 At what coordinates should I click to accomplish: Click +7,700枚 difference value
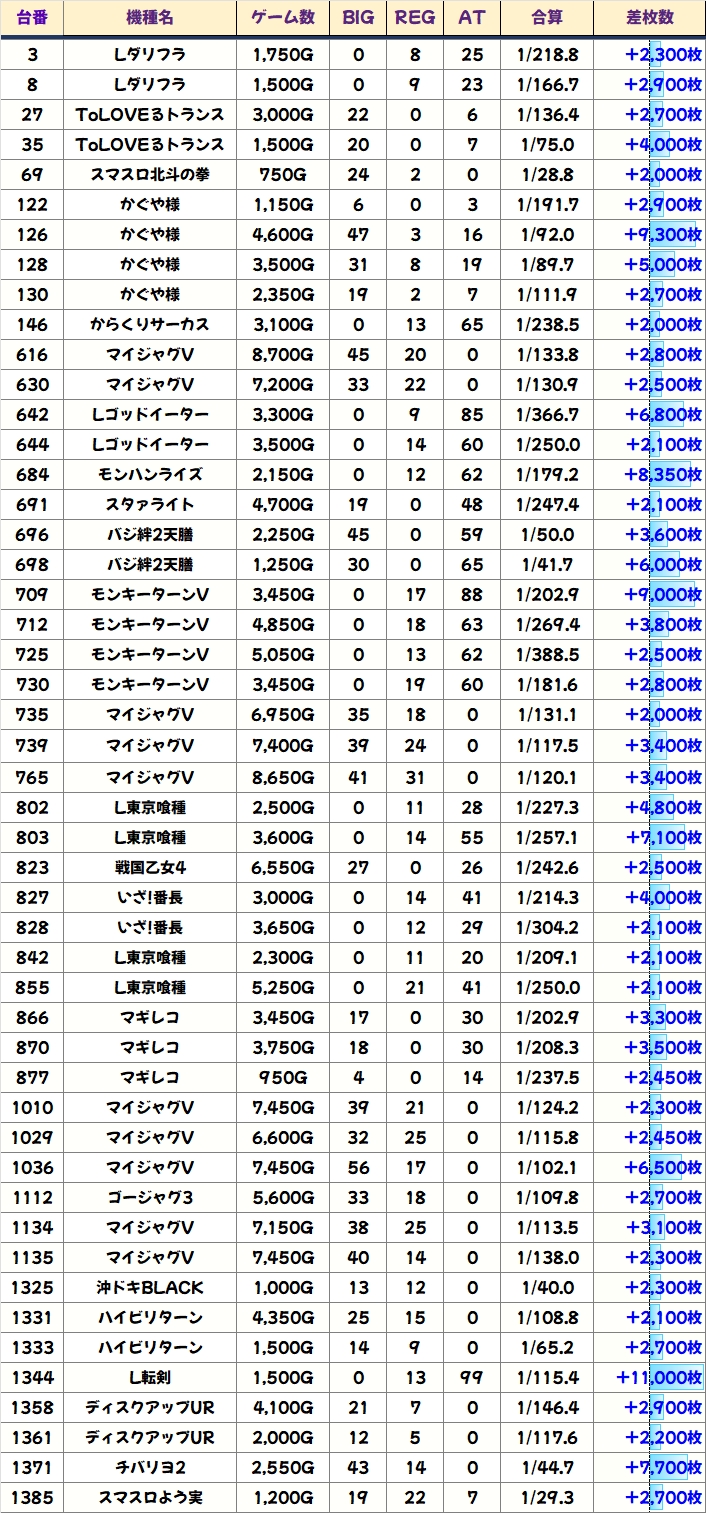click(x=662, y=1467)
